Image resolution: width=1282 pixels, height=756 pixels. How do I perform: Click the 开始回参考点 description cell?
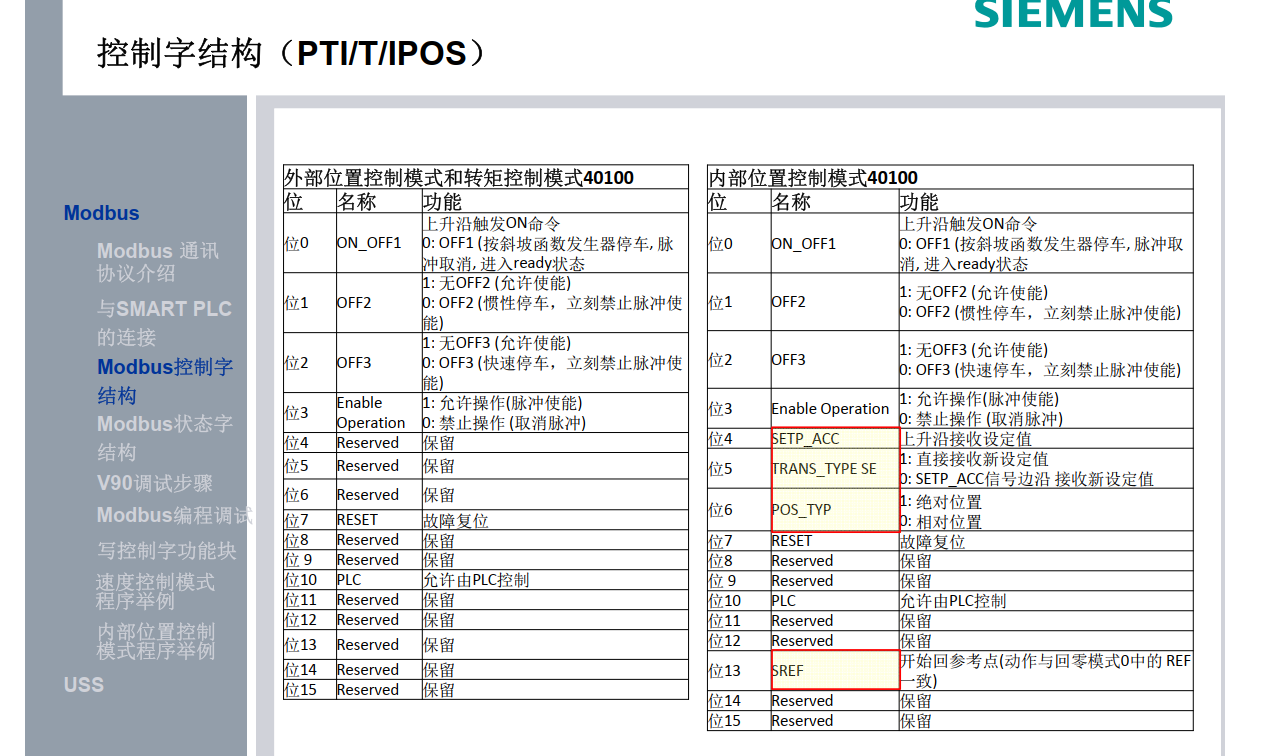[1046, 670]
